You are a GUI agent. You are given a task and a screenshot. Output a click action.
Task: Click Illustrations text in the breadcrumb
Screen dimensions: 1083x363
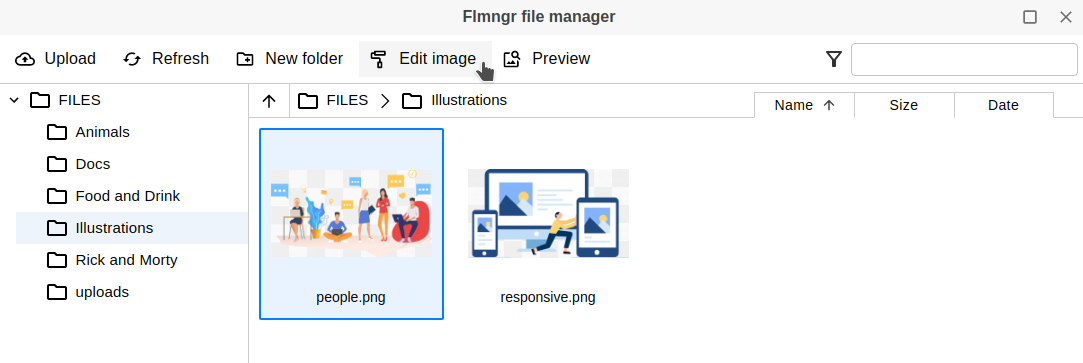469,101
